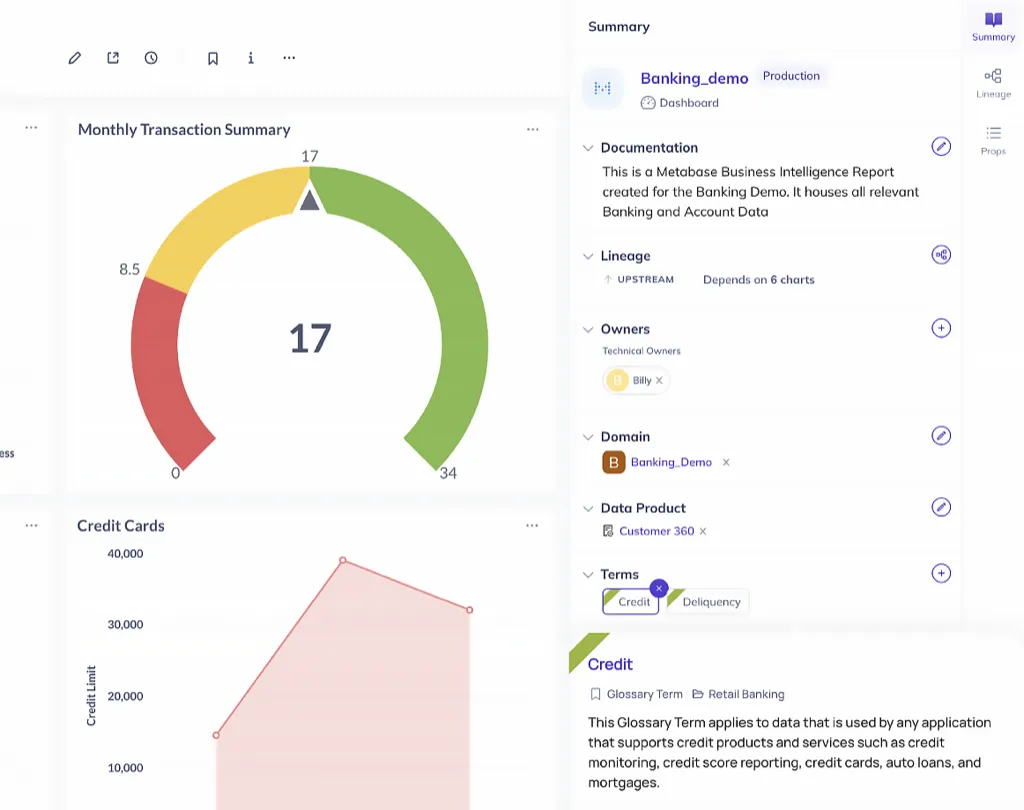Switch to the Props sidebar tab
Screen dimensions: 1024x810
pos(993,140)
